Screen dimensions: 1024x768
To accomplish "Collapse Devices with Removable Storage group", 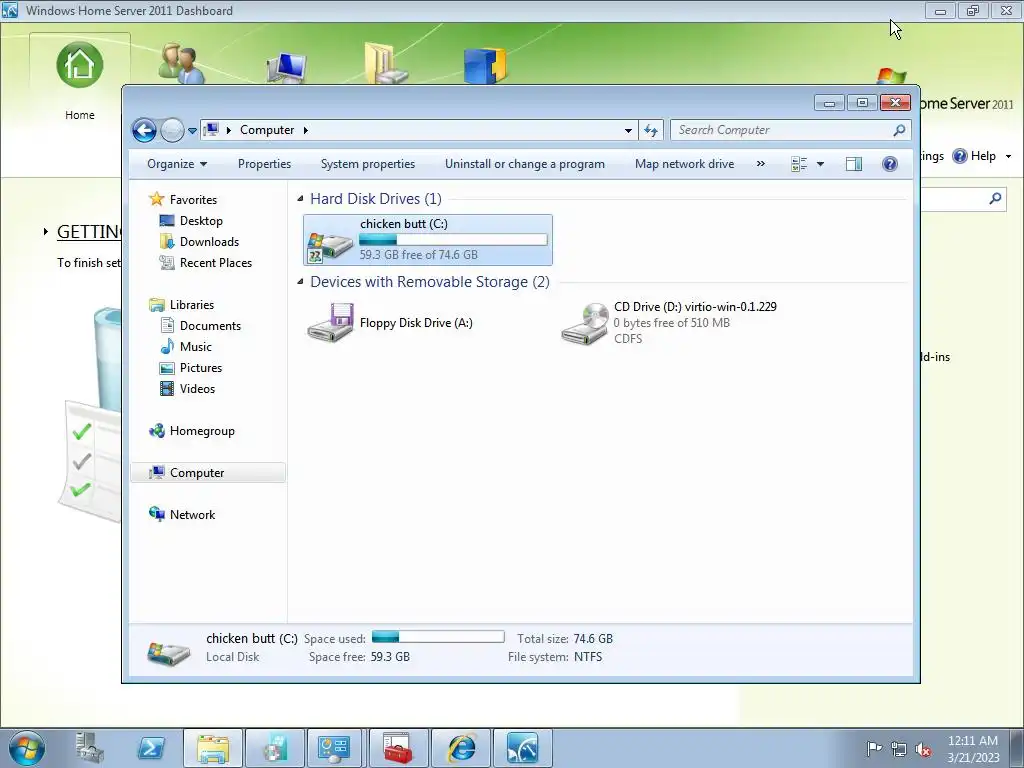I will [x=300, y=281].
